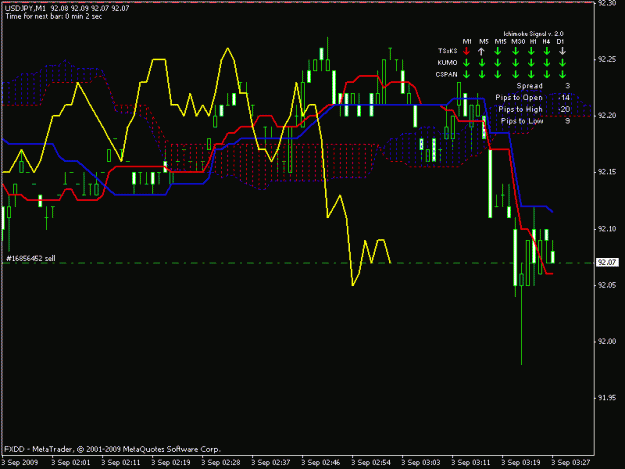
Task: Click 'Time for next bar' countdown text
Action: pyautogui.click(x=53, y=16)
